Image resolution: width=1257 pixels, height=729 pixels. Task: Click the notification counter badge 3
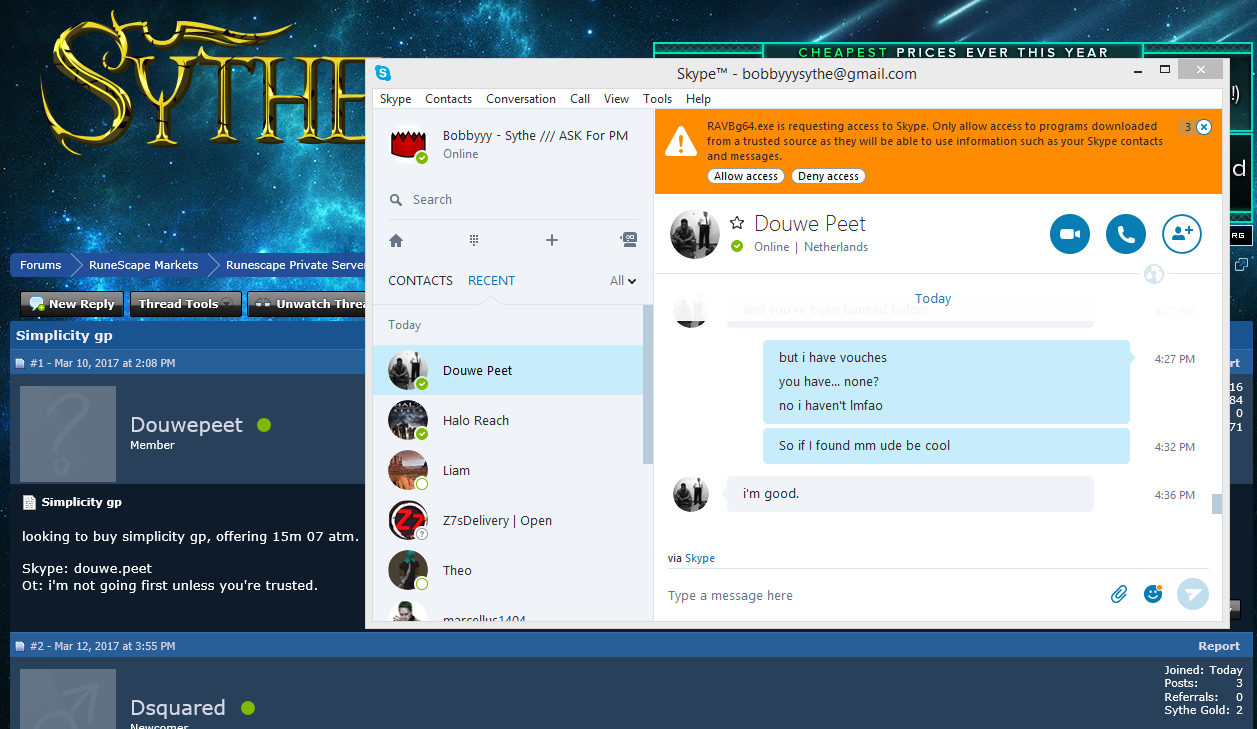click(x=1186, y=127)
